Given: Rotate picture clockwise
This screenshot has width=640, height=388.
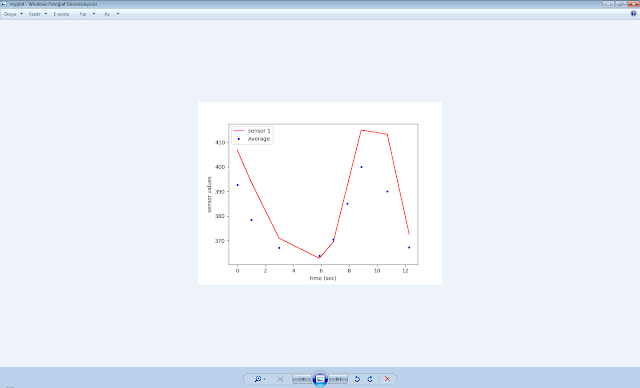Looking at the screenshot, I should coord(370,379).
